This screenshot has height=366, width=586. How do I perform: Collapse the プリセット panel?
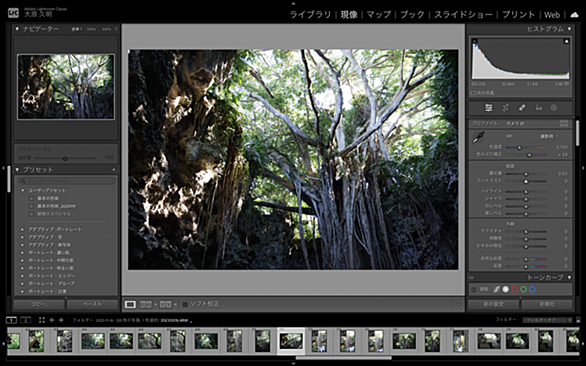click(17, 170)
